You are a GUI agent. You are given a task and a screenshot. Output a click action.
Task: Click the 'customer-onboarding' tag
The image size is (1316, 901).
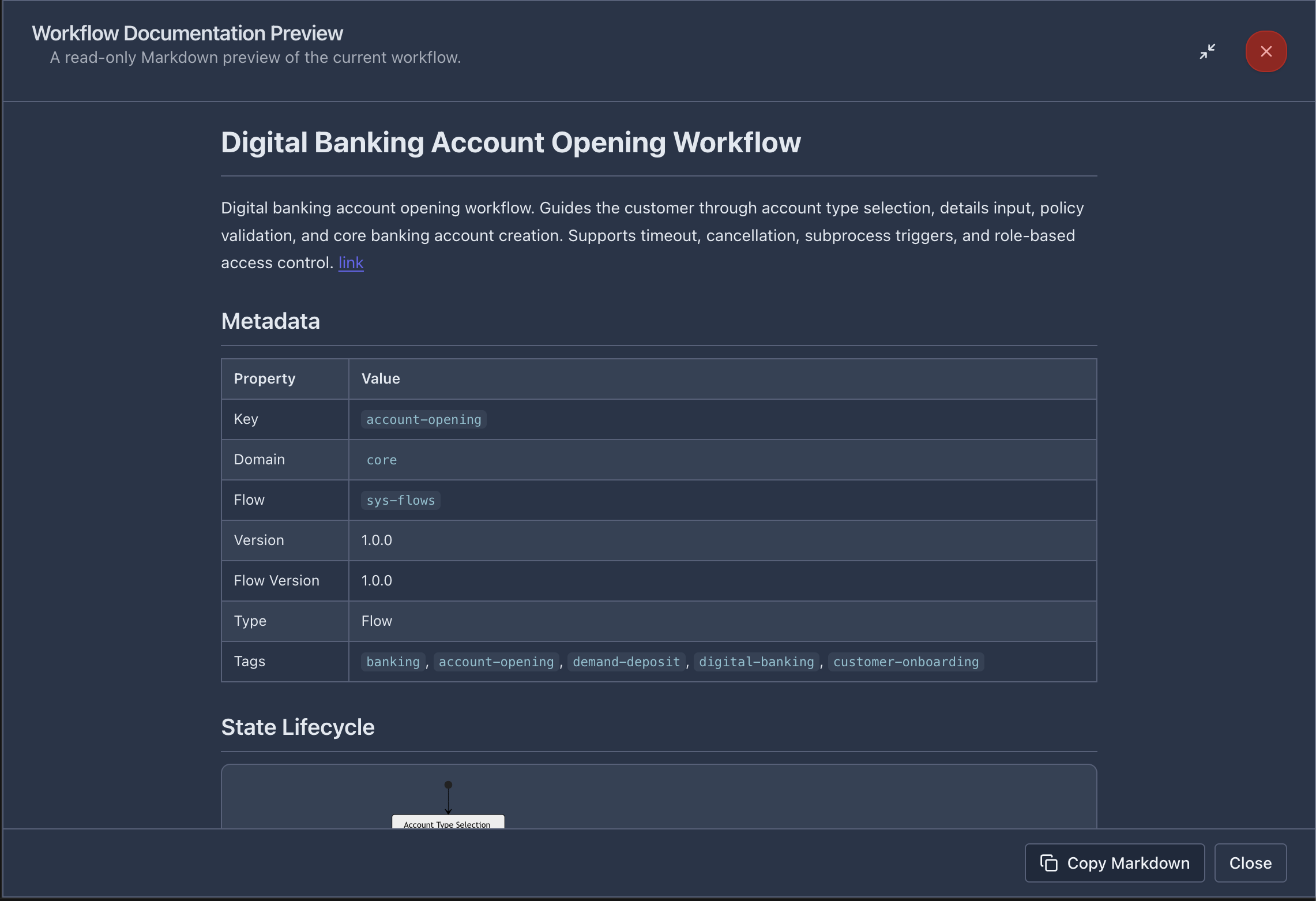[x=906, y=662]
